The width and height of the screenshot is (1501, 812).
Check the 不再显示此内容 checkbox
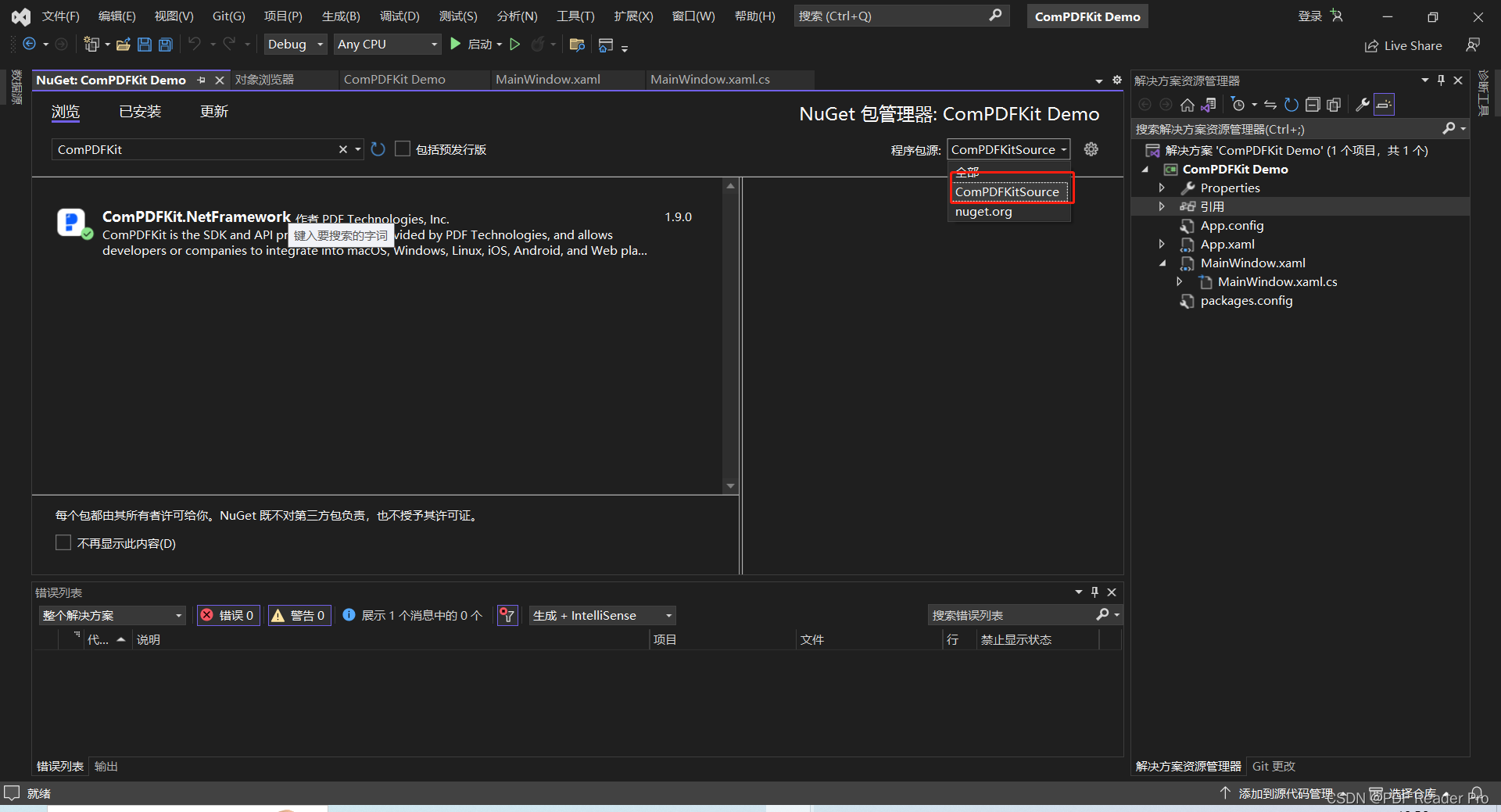[63, 542]
